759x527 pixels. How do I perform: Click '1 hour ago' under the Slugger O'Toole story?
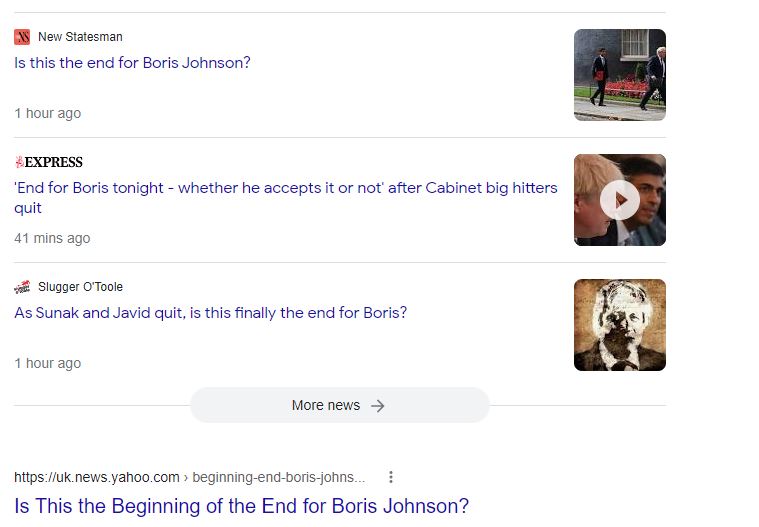[48, 363]
